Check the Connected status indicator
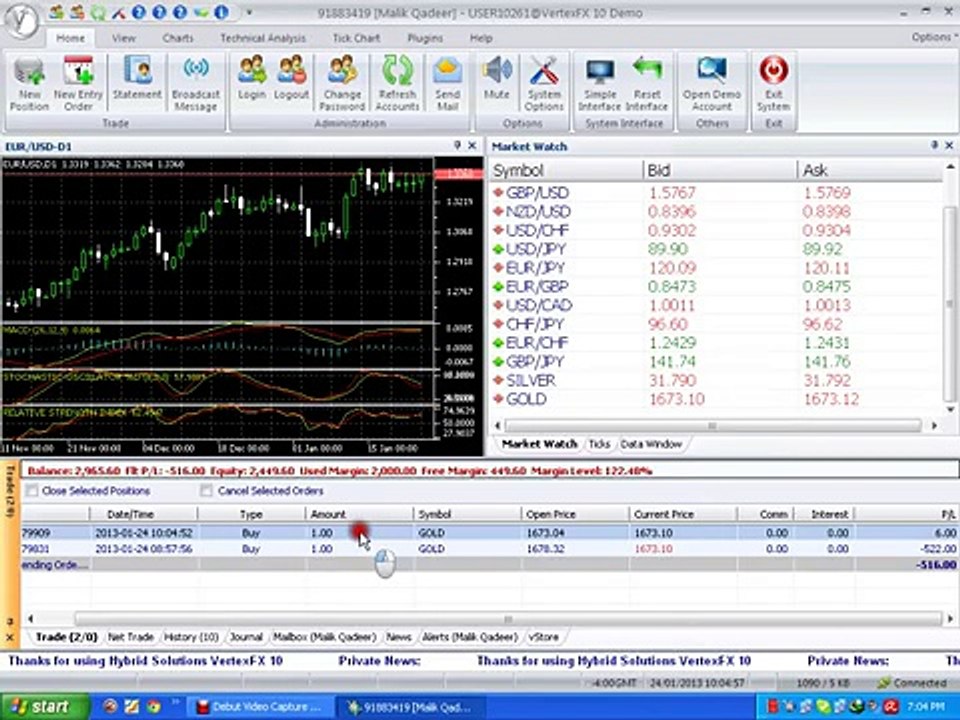The width and height of the screenshot is (960, 720). coord(912,683)
